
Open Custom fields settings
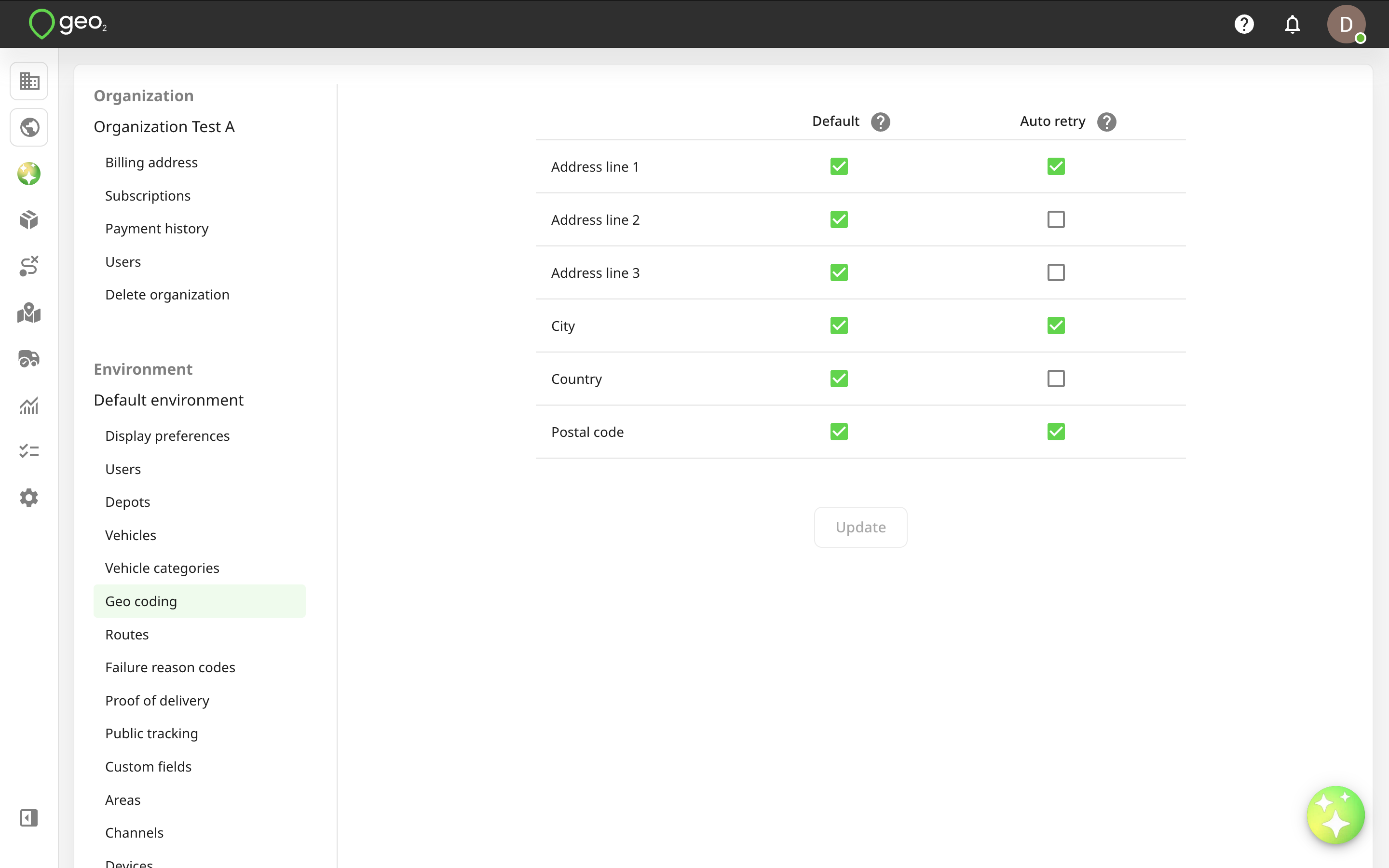[x=148, y=766]
